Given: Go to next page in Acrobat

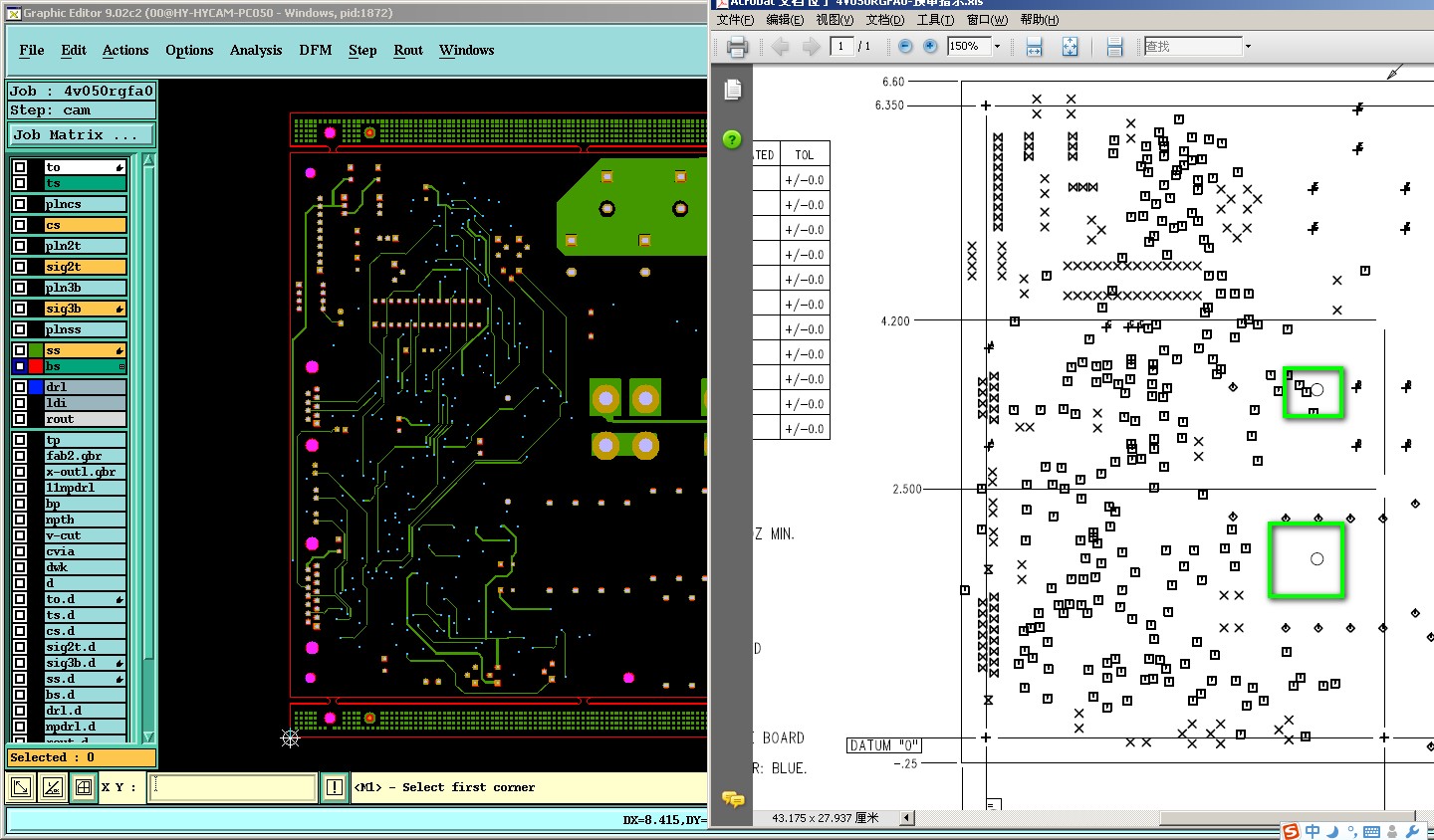Looking at the screenshot, I should click(x=811, y=47).
